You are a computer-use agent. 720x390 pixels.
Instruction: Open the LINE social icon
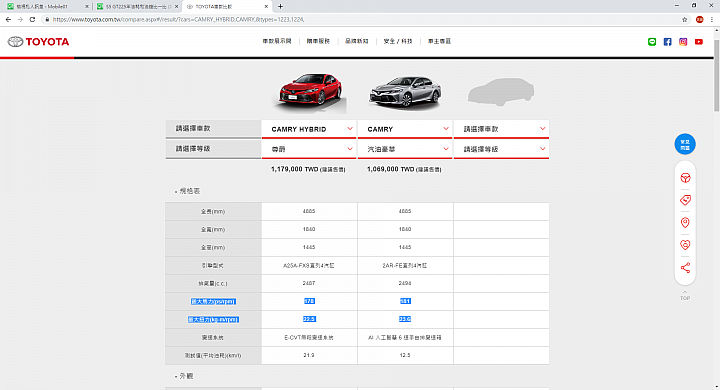pos(652,42)
